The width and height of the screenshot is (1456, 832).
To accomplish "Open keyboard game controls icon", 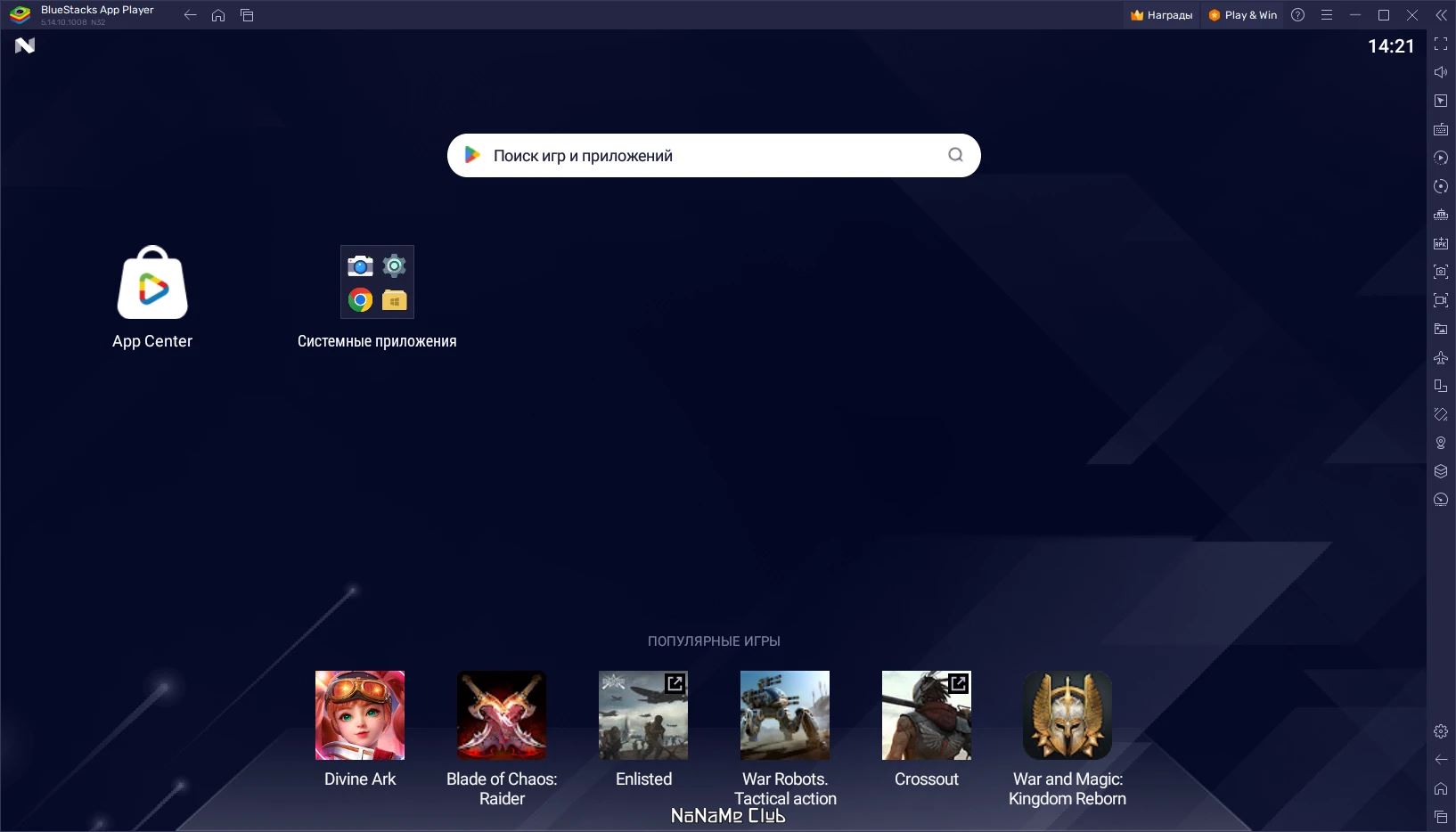I will (x=1441, y=129).
